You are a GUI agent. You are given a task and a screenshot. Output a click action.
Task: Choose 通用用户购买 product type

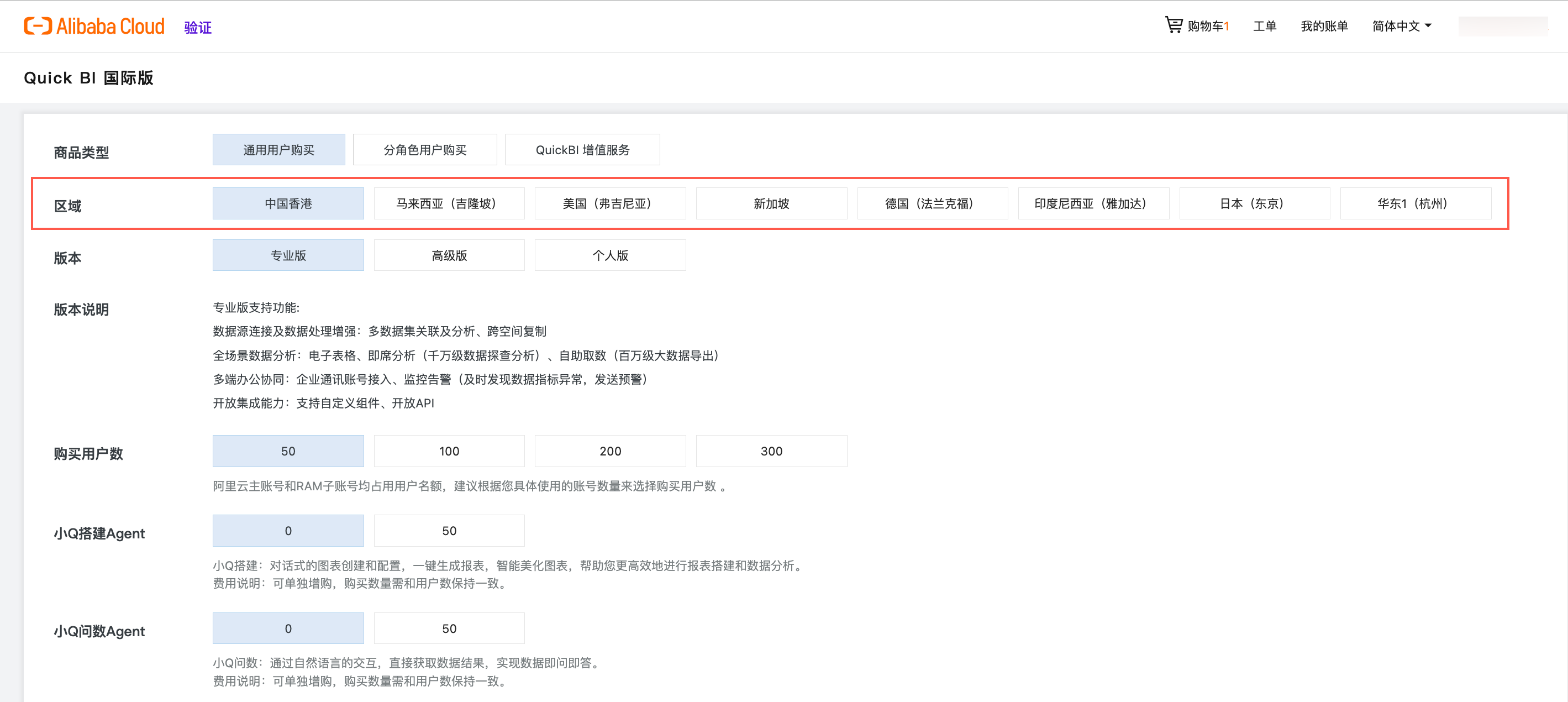pos(278,150)
